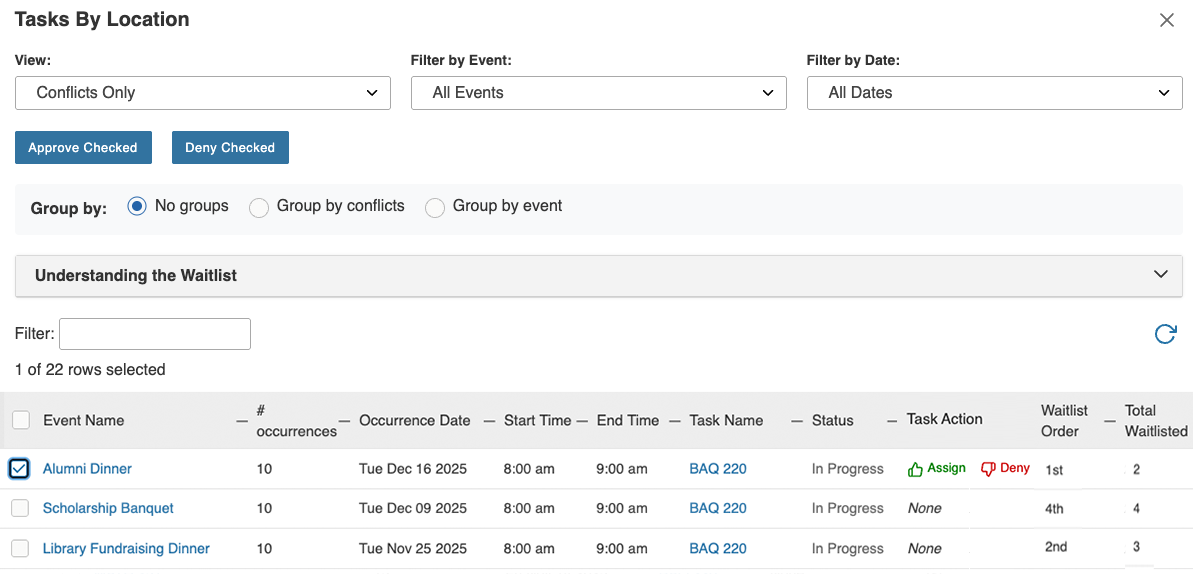Viewport: 1193px width, 574px height.
Task: Click the thumbs-up Assign icon for Alumni Dinner
Action: (x=915, y=469)
